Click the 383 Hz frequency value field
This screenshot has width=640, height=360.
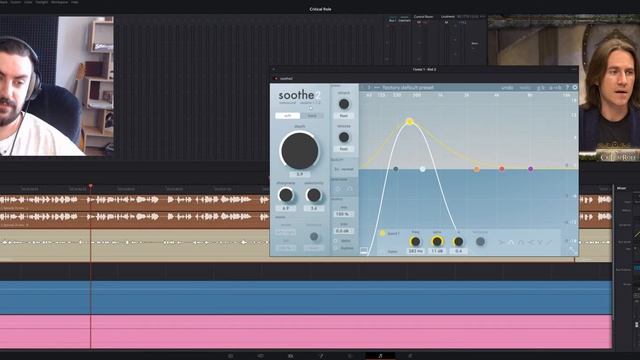tap(415, 251)
